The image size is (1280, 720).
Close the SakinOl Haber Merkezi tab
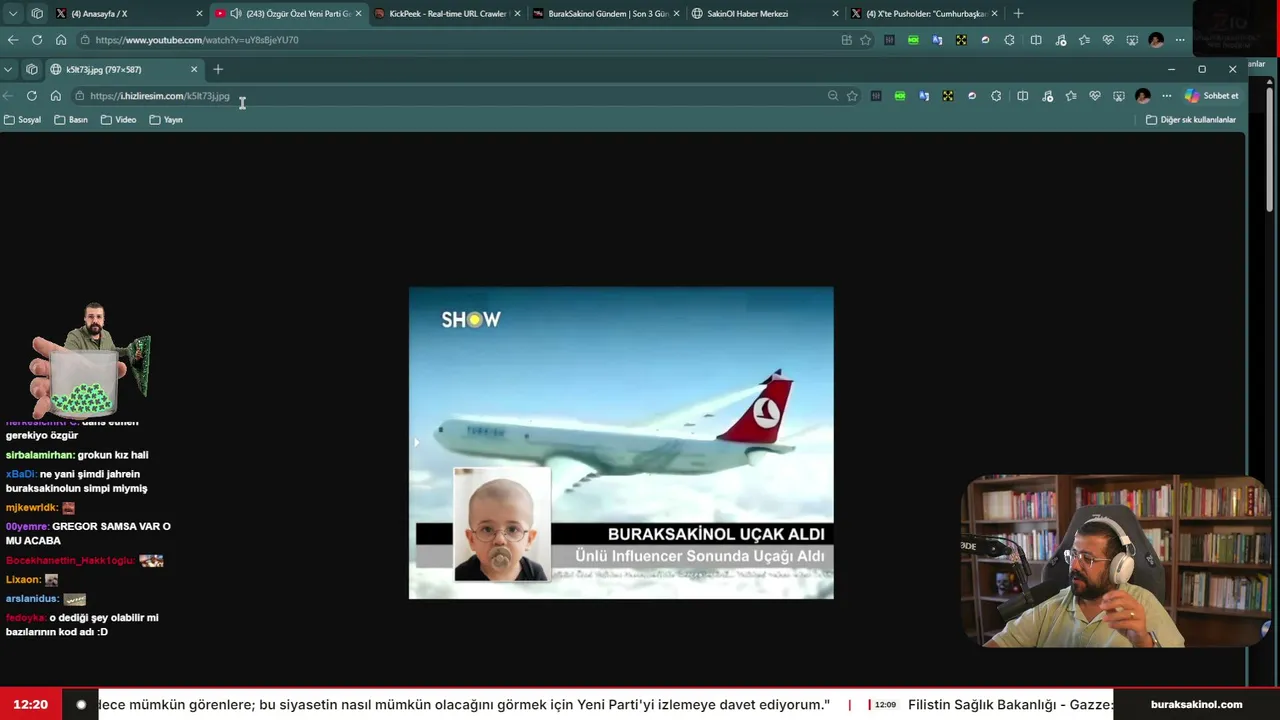[835, 14]
